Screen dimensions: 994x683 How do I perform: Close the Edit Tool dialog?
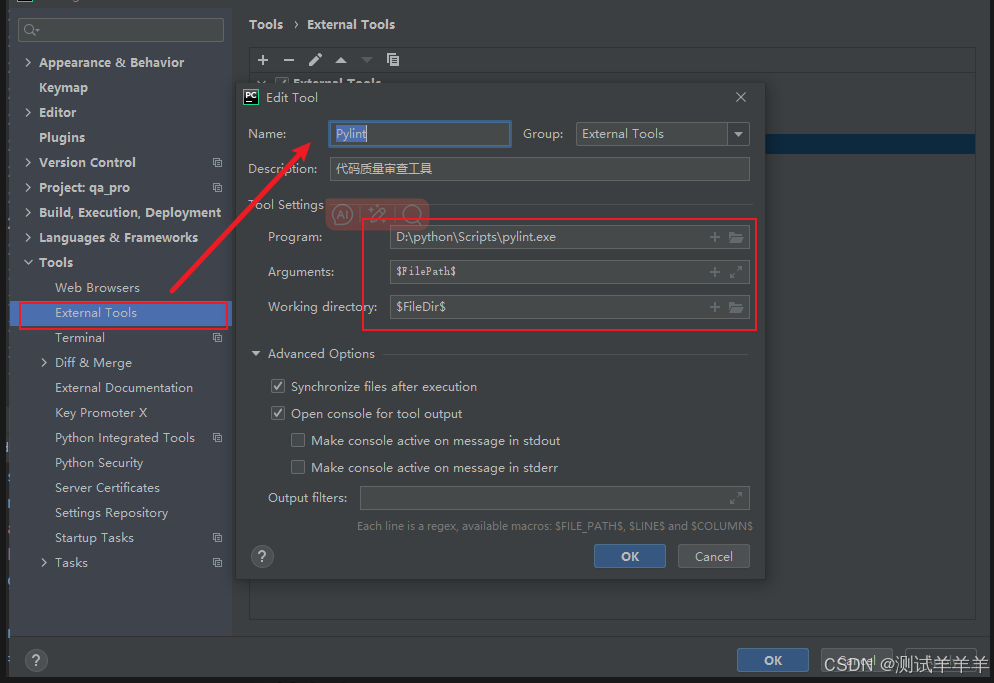pyautogui.click(x=740, y=97)
